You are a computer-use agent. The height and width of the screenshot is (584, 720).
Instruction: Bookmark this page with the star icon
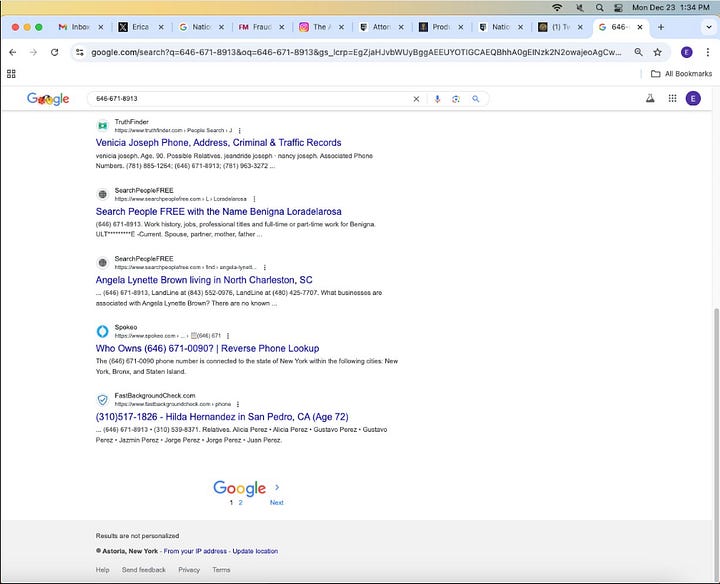coord(658,52)
